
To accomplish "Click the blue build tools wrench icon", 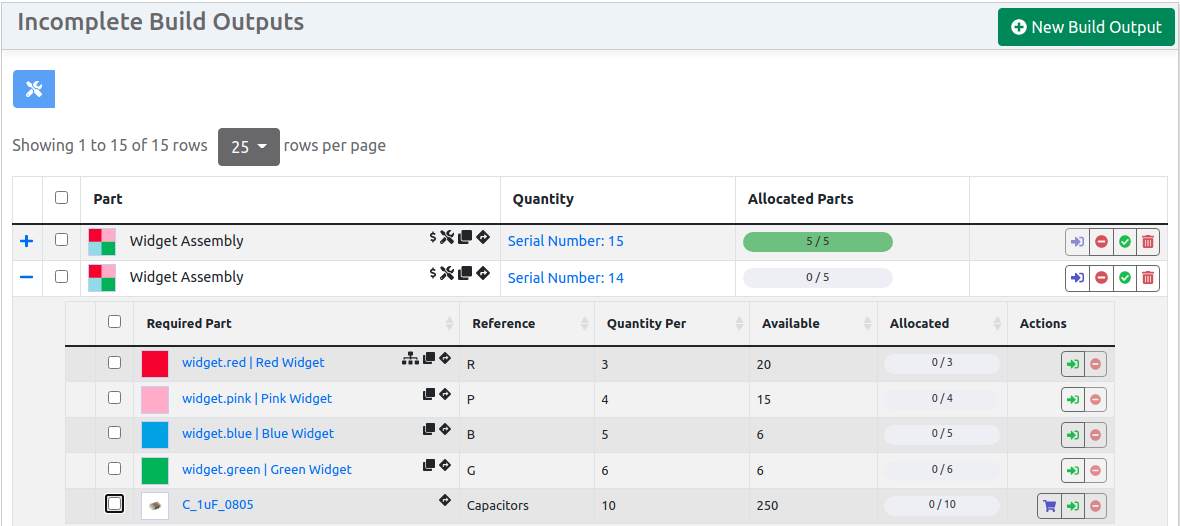I will [x=34, y=89].
